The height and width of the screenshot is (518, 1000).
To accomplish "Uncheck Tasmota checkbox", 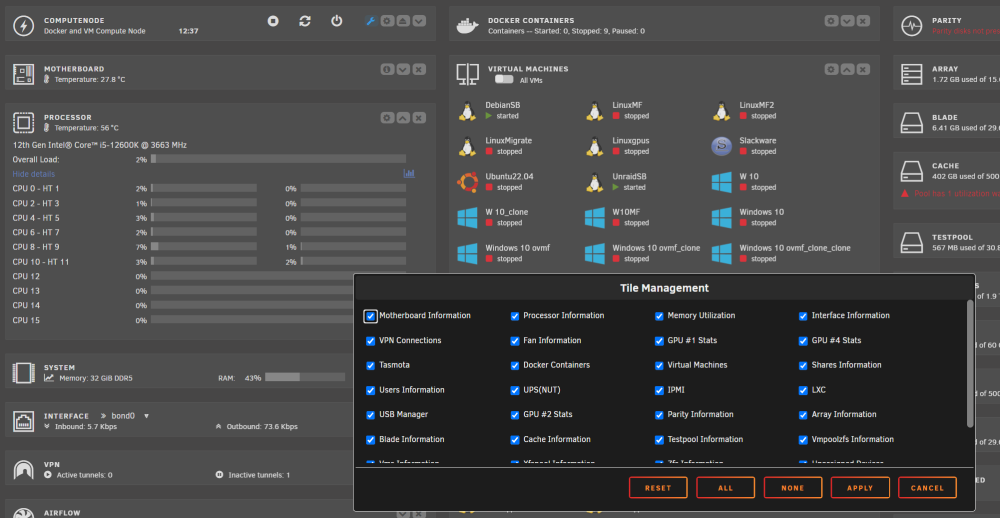I will coord(371,366).
